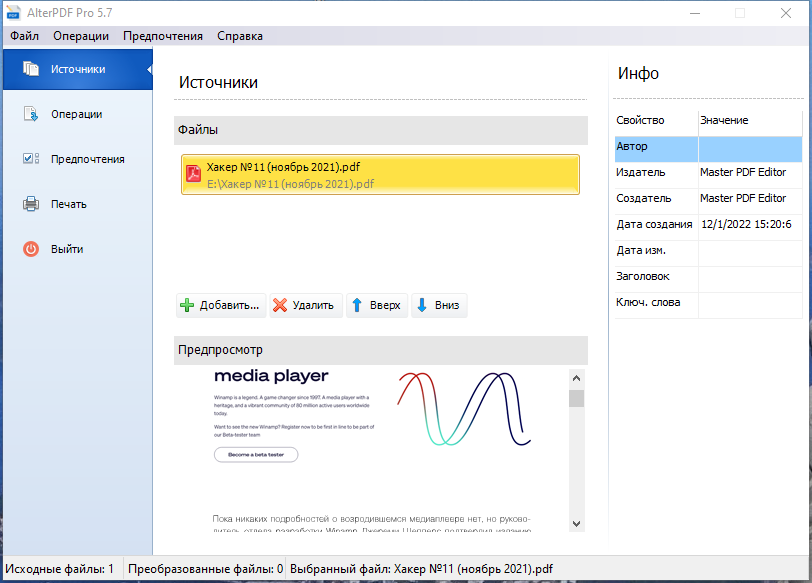Click the green plus Добавить icon
Image resolution: width=812 pixels, height=583 pixels.
click(x=186, y=305)
